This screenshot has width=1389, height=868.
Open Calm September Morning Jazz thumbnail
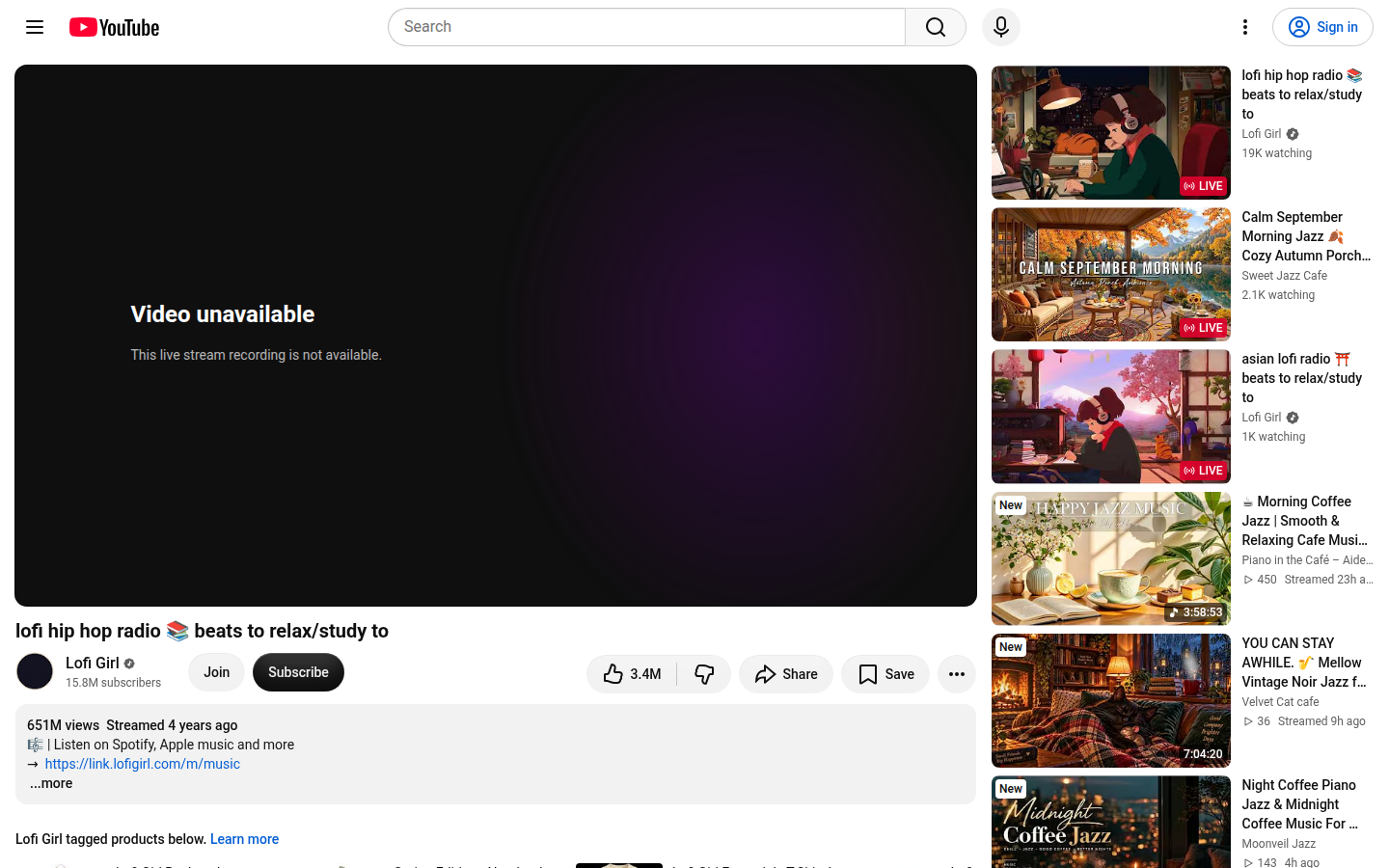pos(1111,275)
